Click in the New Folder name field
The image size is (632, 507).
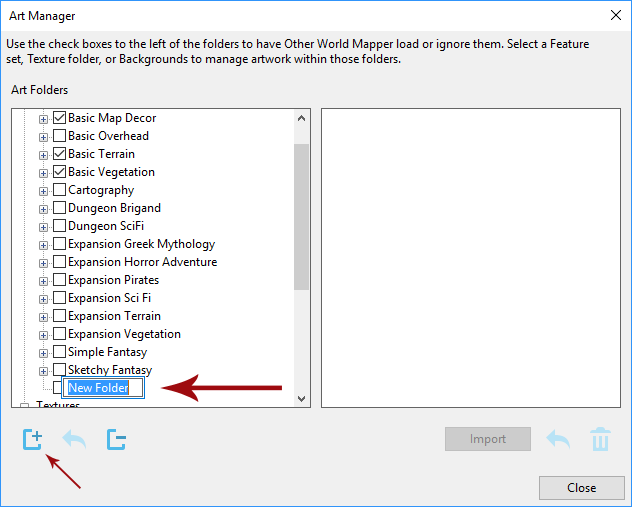(x=103, y=388)
